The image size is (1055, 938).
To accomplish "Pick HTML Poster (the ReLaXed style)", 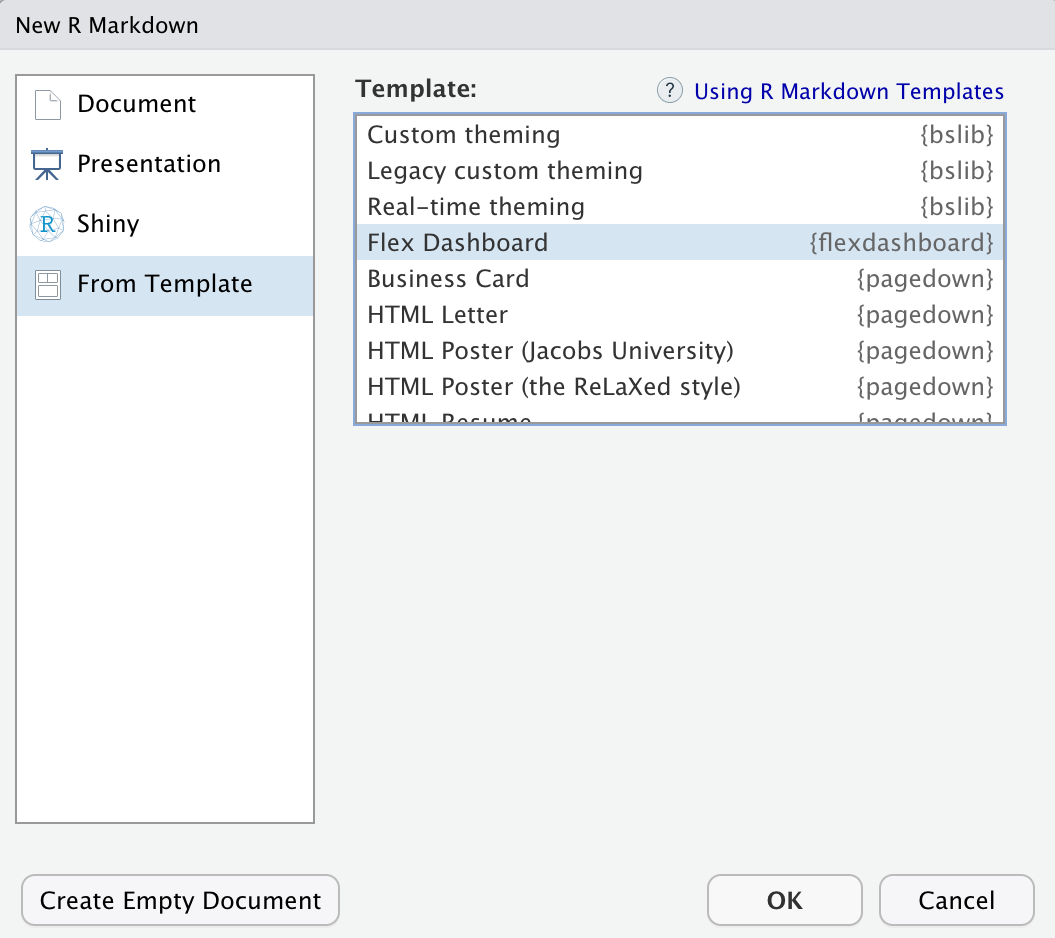I will pos(554,387).
